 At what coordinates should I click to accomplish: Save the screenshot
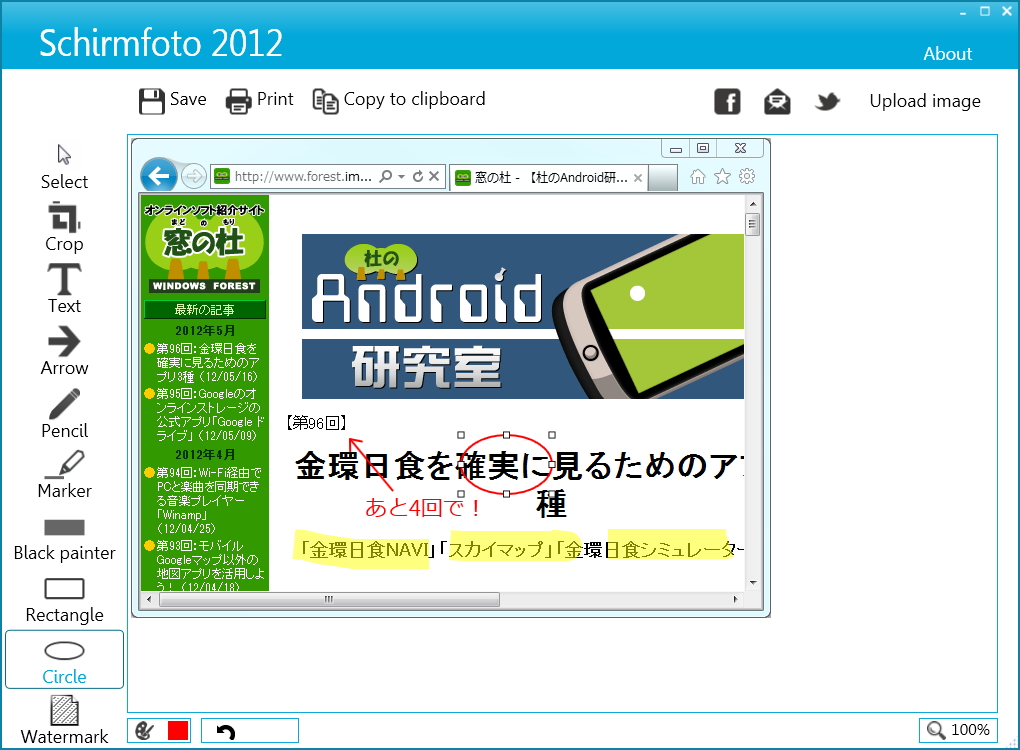pos(172,100)
